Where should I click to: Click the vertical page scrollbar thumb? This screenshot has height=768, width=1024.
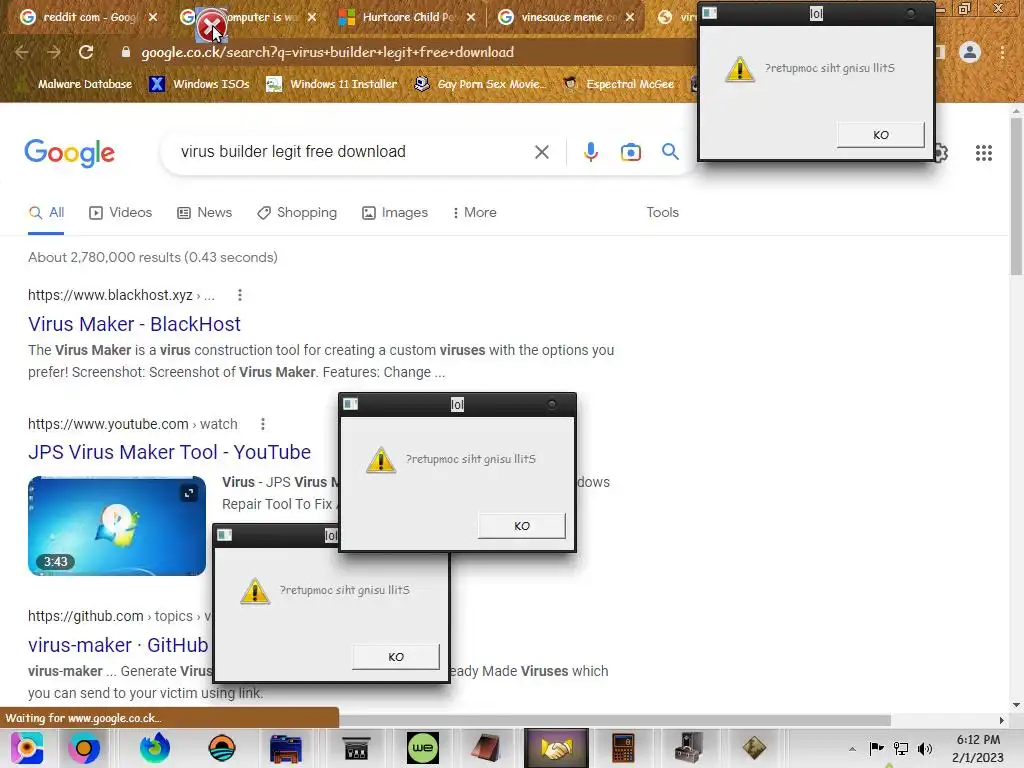pyautogui.click(x=1016, y=196)
